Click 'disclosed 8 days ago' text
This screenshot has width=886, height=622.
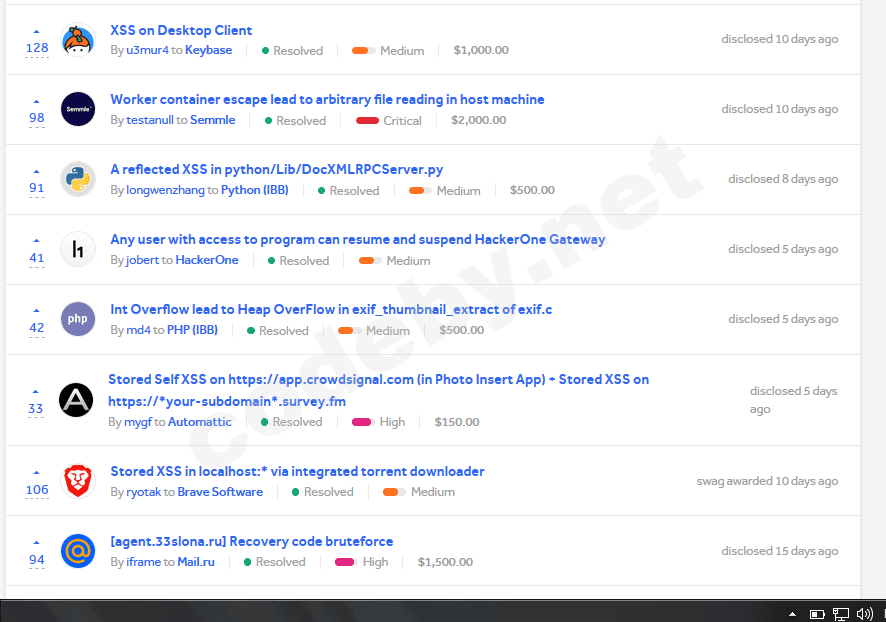point(783,179)
